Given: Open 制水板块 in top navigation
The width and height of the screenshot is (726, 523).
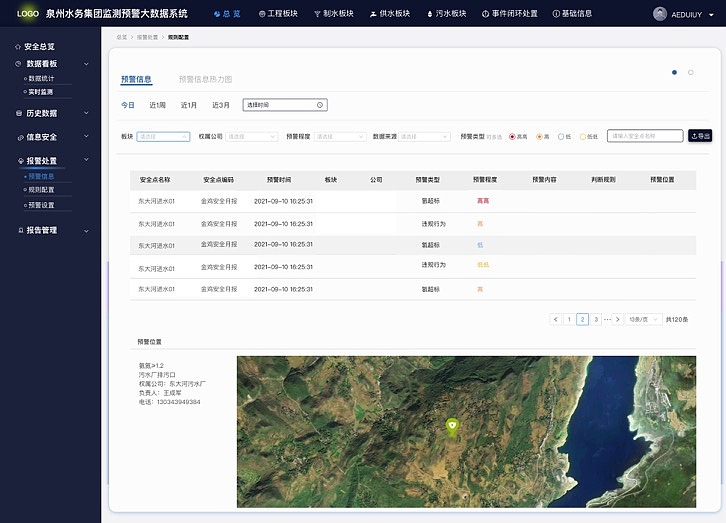Looking at the screenshot, I should (x=334, y=14).
